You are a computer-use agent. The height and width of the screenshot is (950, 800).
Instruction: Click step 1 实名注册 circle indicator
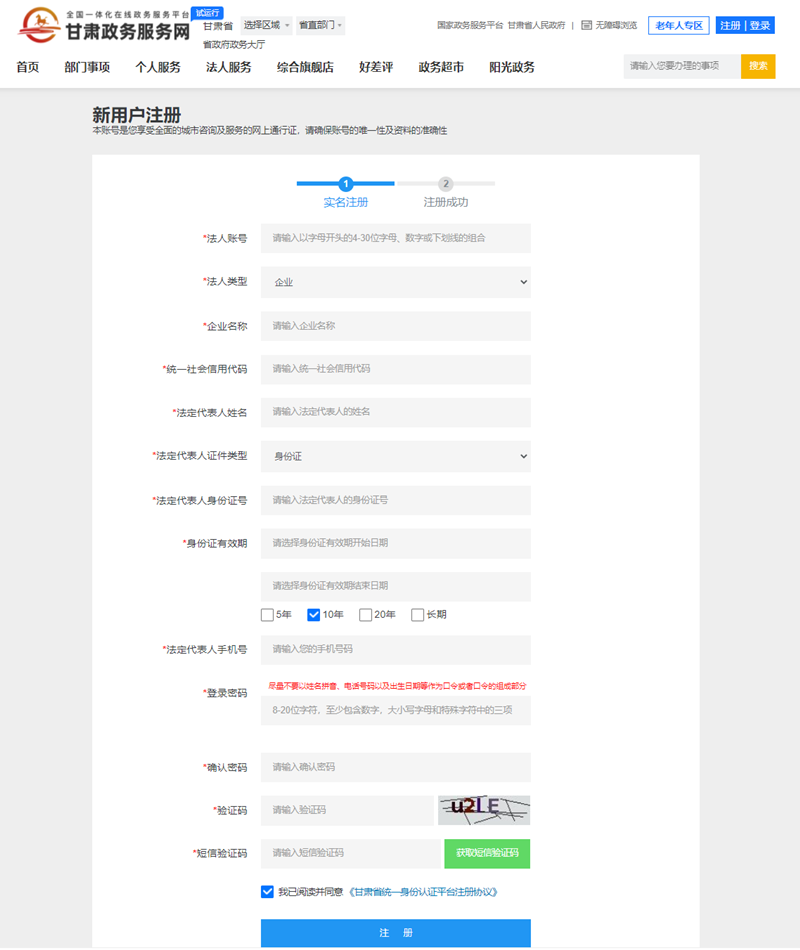point(345,184)
